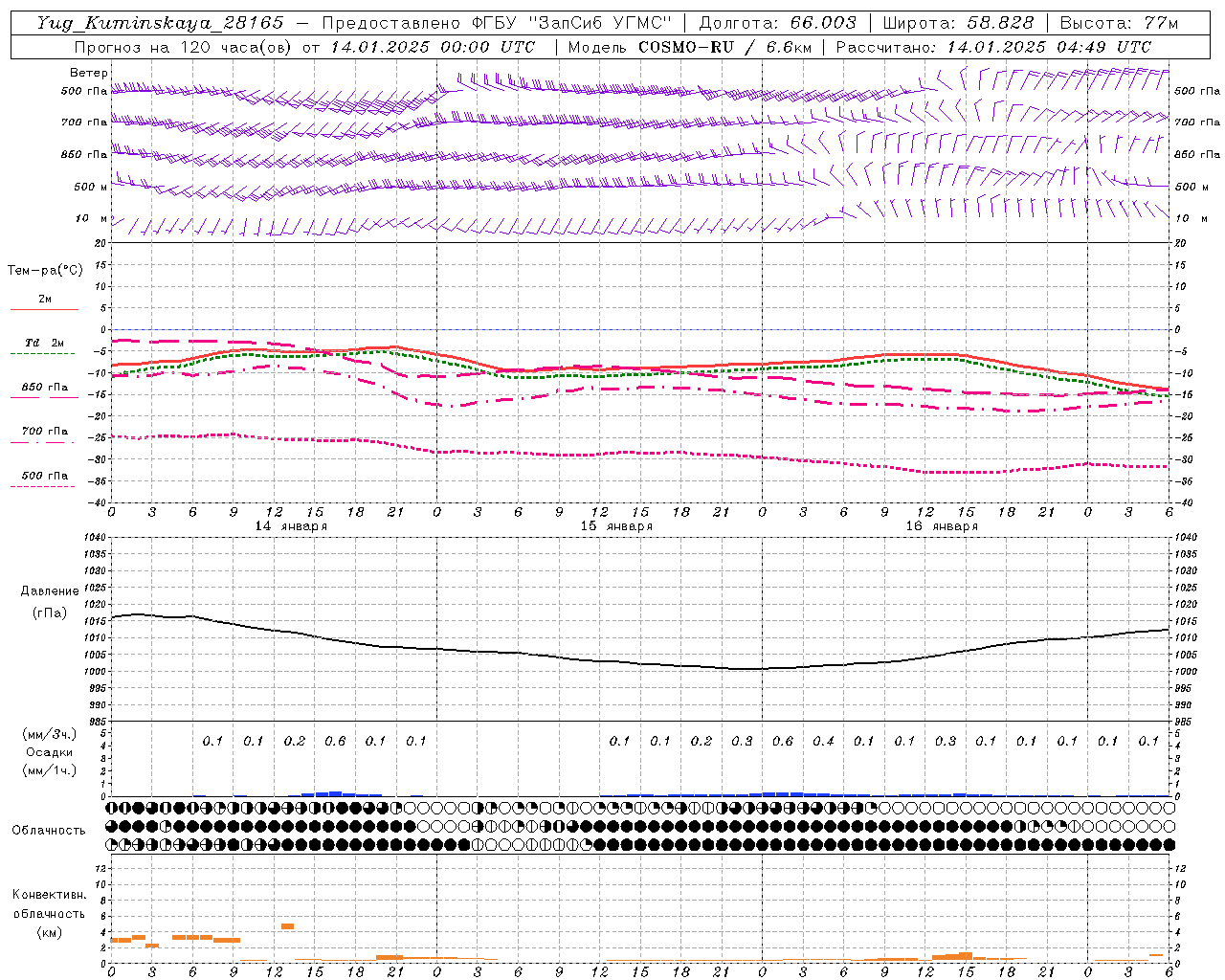
Task: Click the Давление pressure panel title
Action: pyautogui.click(x=50, y=591)
